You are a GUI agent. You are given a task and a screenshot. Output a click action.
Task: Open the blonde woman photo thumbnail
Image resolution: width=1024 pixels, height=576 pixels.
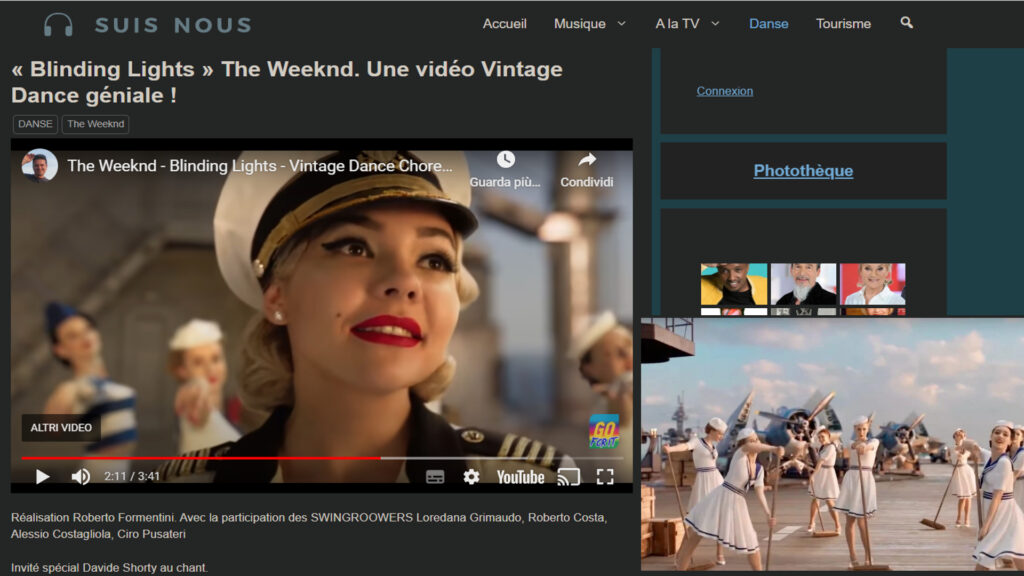pyautogui.click(x=872, y=284)
